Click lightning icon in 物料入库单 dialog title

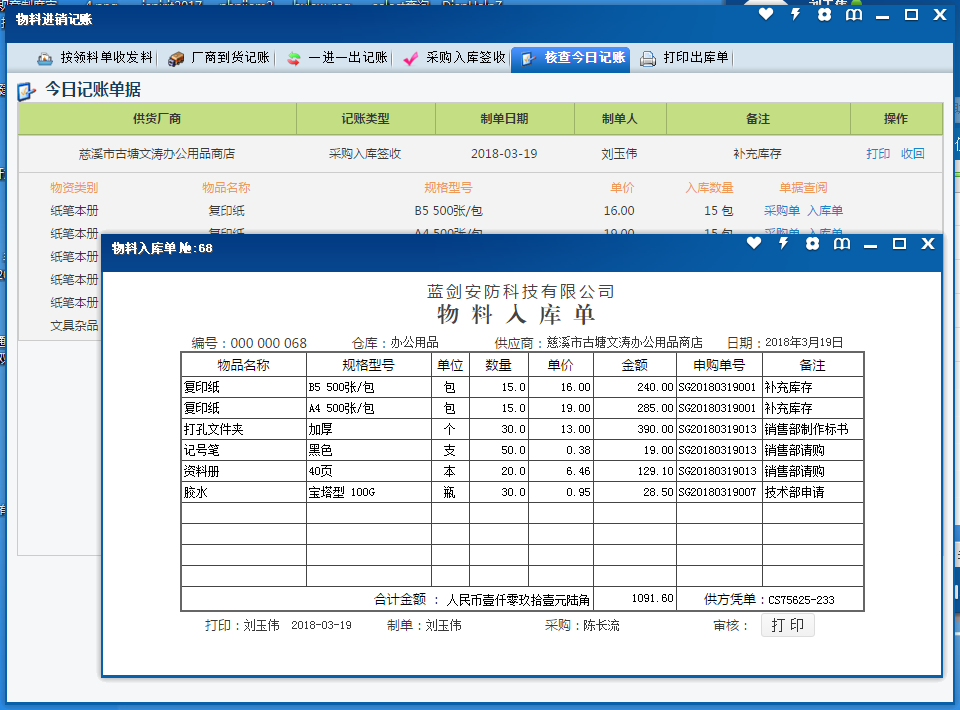pos(784,244)
